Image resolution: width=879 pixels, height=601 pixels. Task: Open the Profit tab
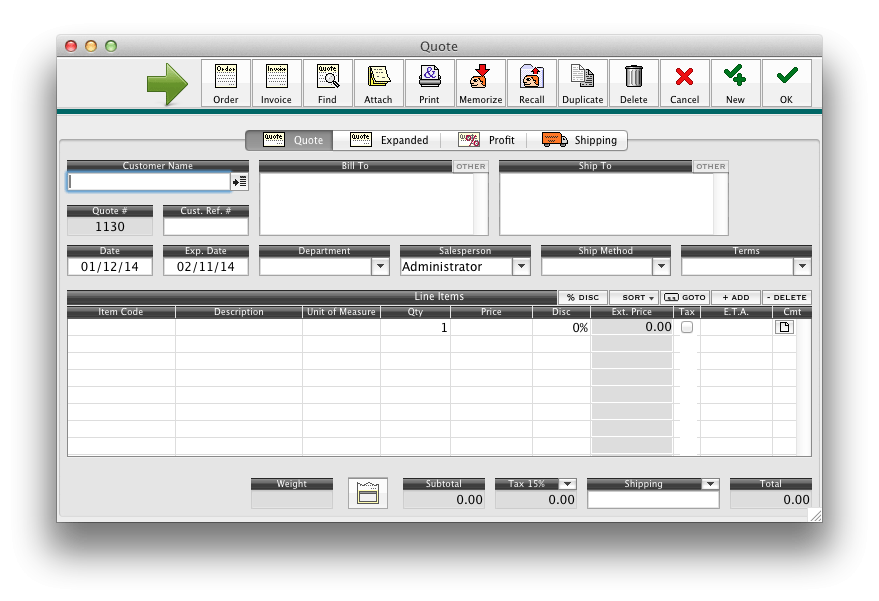pyautogui.click(x=485, y=140)
